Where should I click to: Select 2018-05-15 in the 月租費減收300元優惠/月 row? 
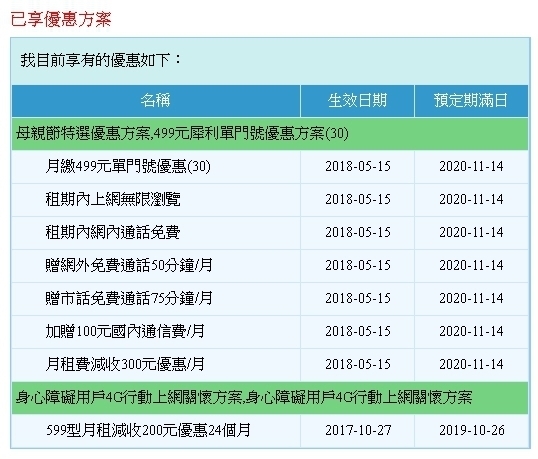click(358, 364)
